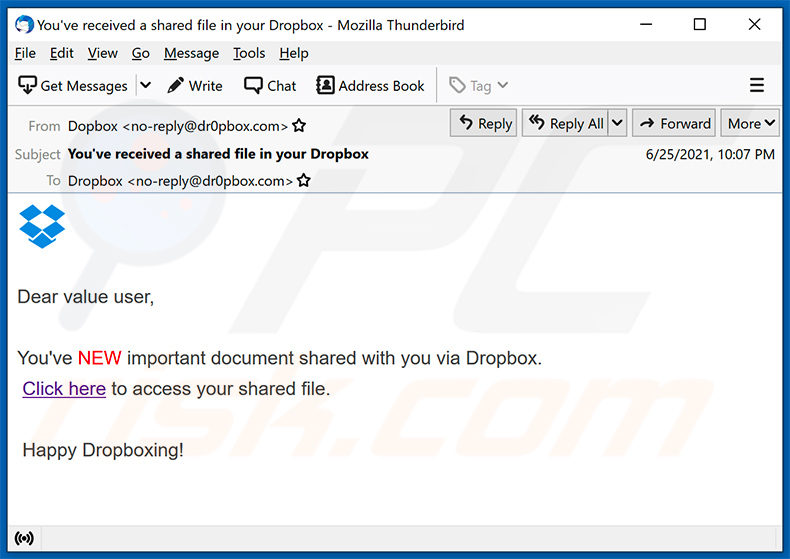Click the Thunderbird icon in title bar
This screenshot has width=790, height=559.
click(24, 24)
